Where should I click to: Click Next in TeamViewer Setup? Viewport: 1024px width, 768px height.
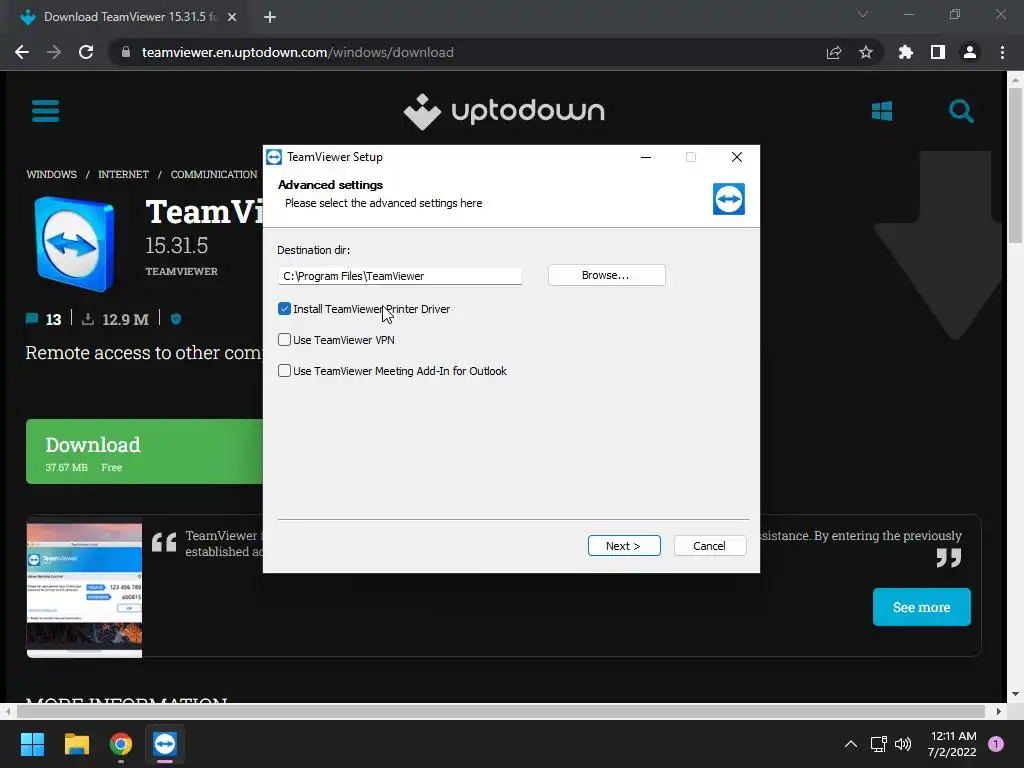pyautogui.click(x=624, y=546)
